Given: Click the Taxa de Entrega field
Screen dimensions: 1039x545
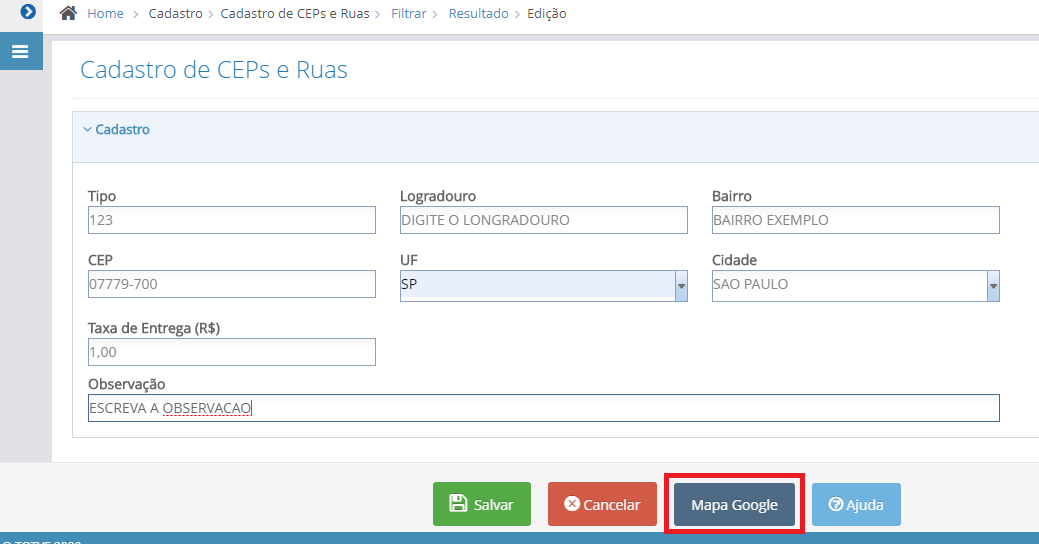Looking at the screenshot, I should tap(232, 352).
